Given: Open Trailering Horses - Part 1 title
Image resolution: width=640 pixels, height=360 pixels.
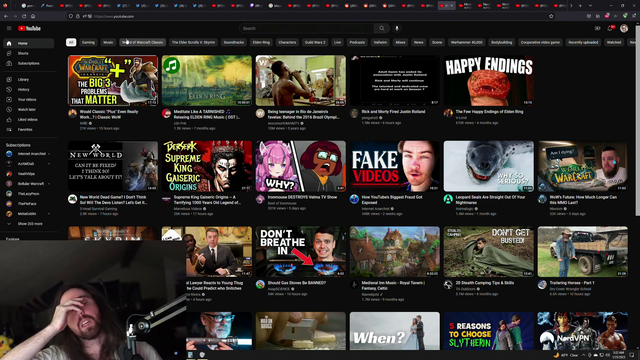Looking at the screenshot, I should coord(572,283).
